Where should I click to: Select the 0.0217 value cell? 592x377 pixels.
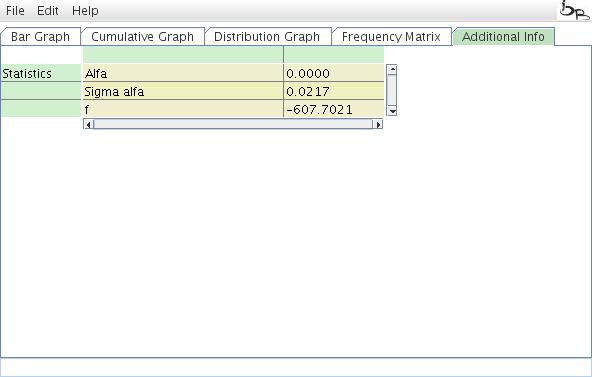click(334, 91)
